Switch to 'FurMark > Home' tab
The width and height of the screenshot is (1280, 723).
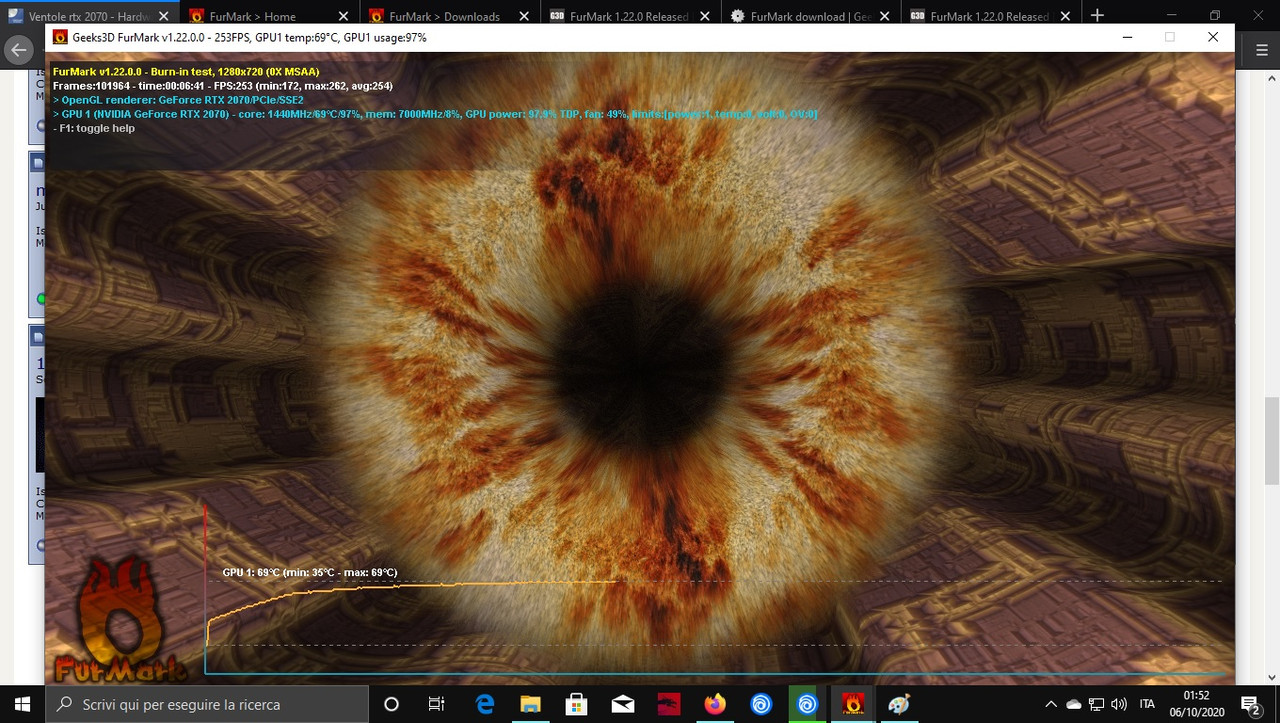pos(270,16)
